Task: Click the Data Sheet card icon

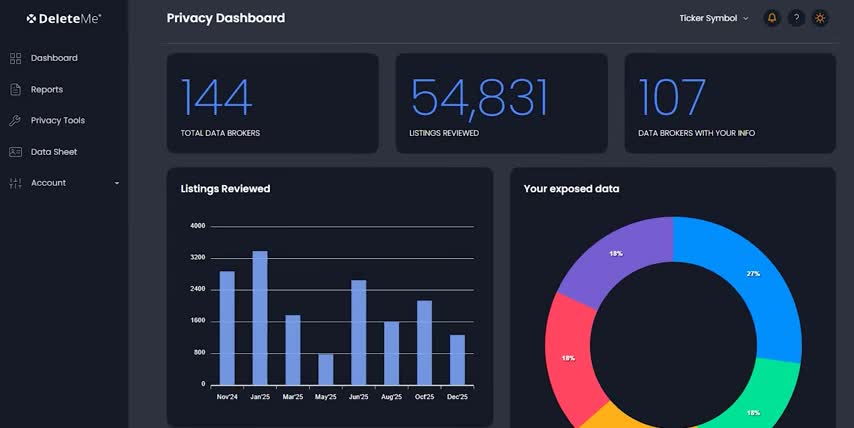Action: tap(15, 152)
